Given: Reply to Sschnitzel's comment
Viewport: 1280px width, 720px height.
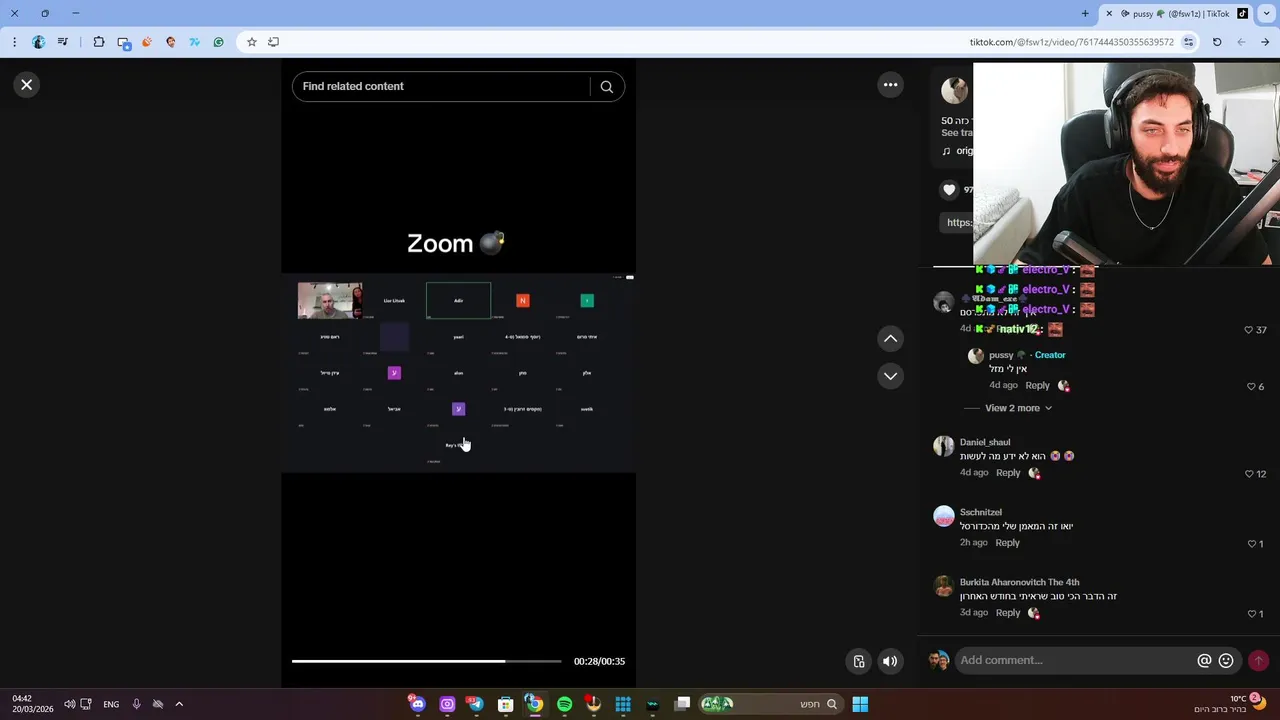Looking at the screenshot, I should [1007, 543].
